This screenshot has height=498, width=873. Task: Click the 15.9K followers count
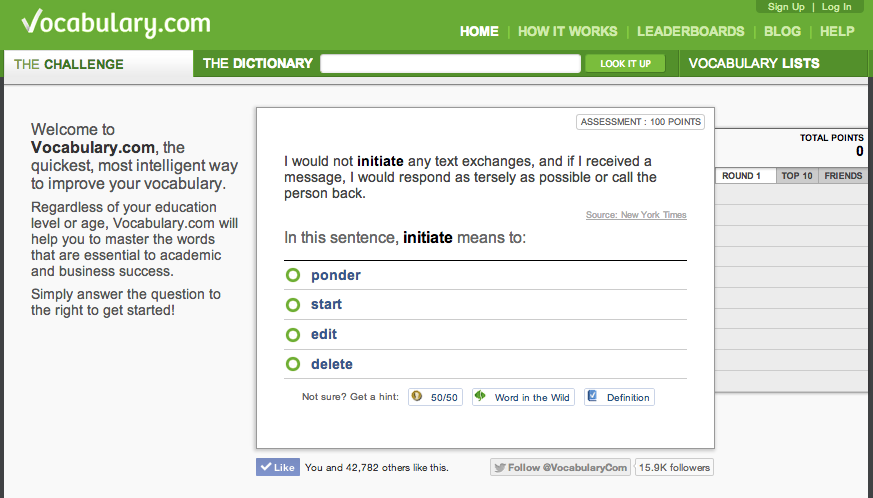point(674,467)
